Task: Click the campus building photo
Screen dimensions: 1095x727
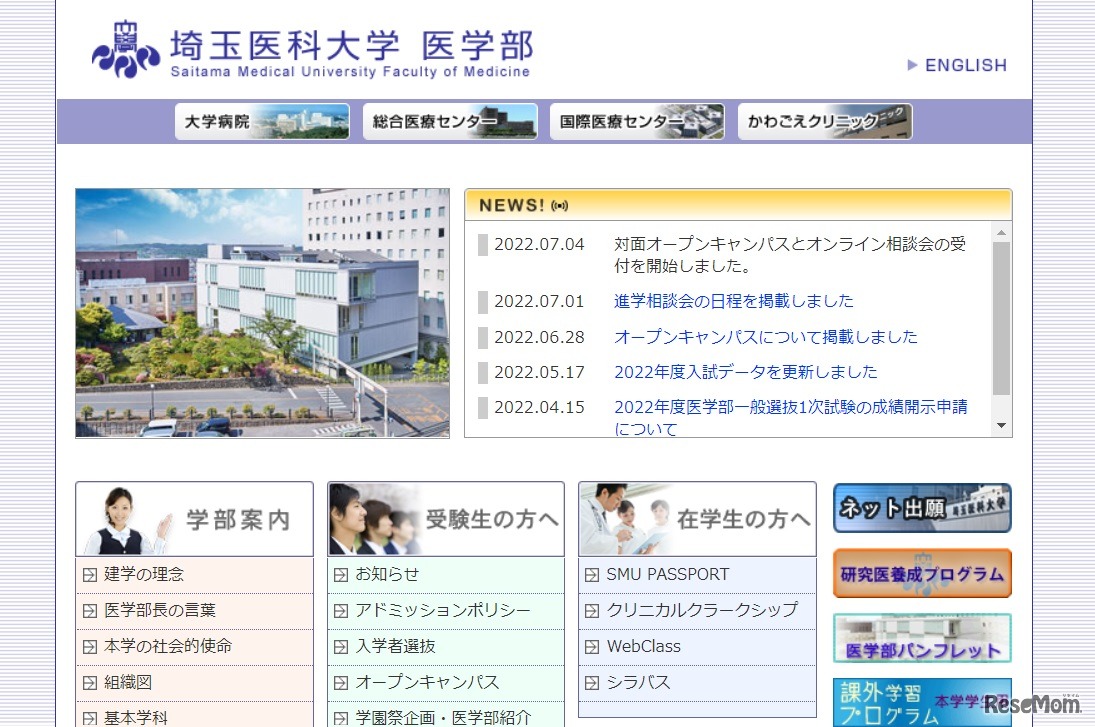Action: point(262,312)
